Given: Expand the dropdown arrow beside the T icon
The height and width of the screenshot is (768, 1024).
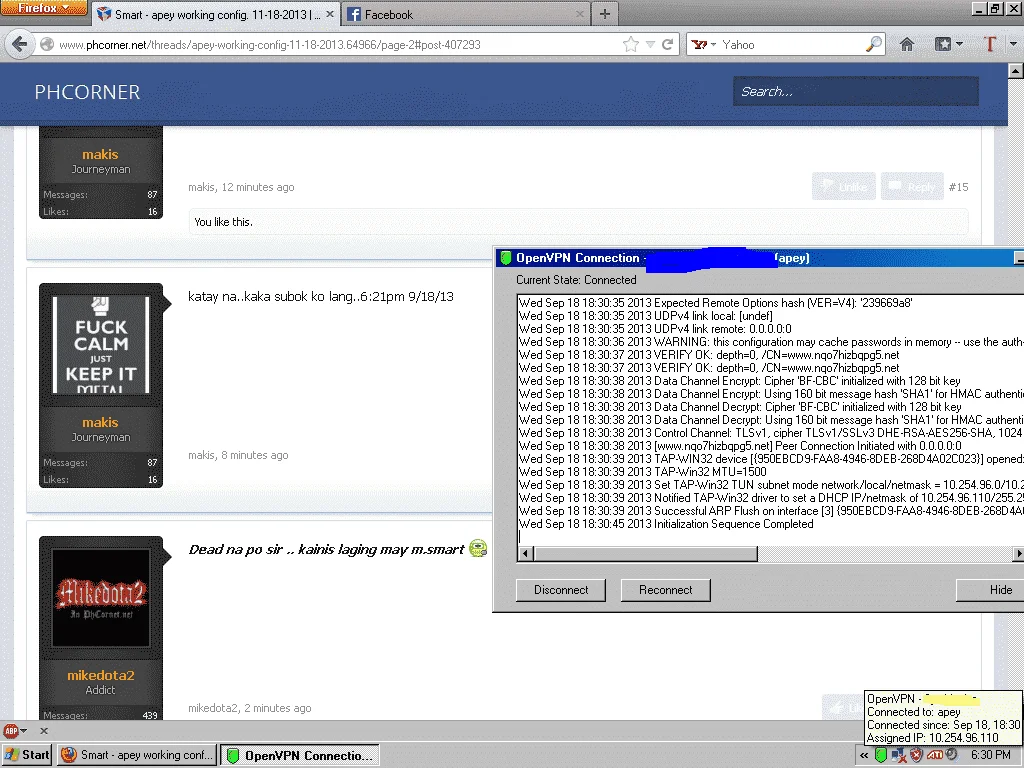Looking at the screenshot, I should (1013, 44).
